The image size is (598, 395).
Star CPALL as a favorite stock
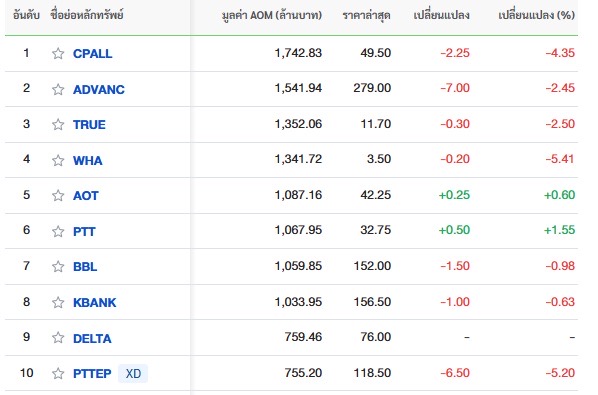(x=58, y=53)
